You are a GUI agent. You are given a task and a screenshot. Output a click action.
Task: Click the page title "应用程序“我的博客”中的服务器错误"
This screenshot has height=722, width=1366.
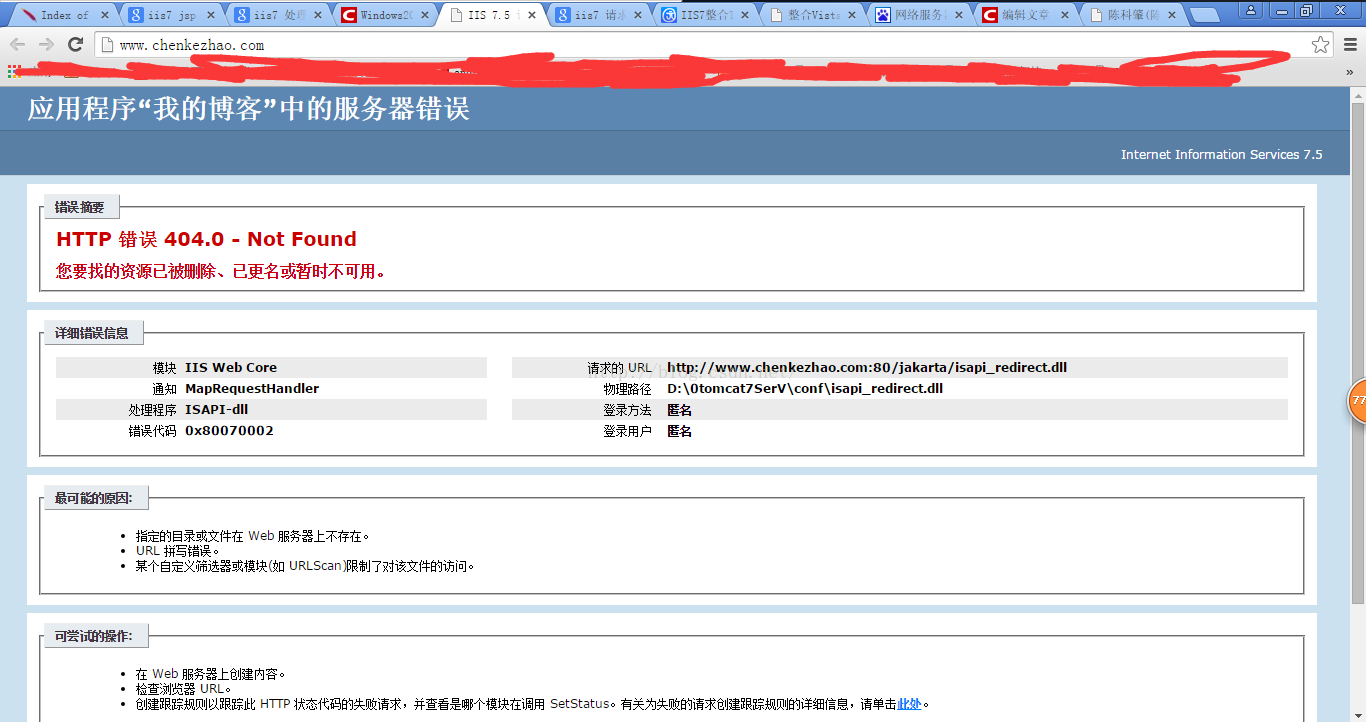point(249,108)
